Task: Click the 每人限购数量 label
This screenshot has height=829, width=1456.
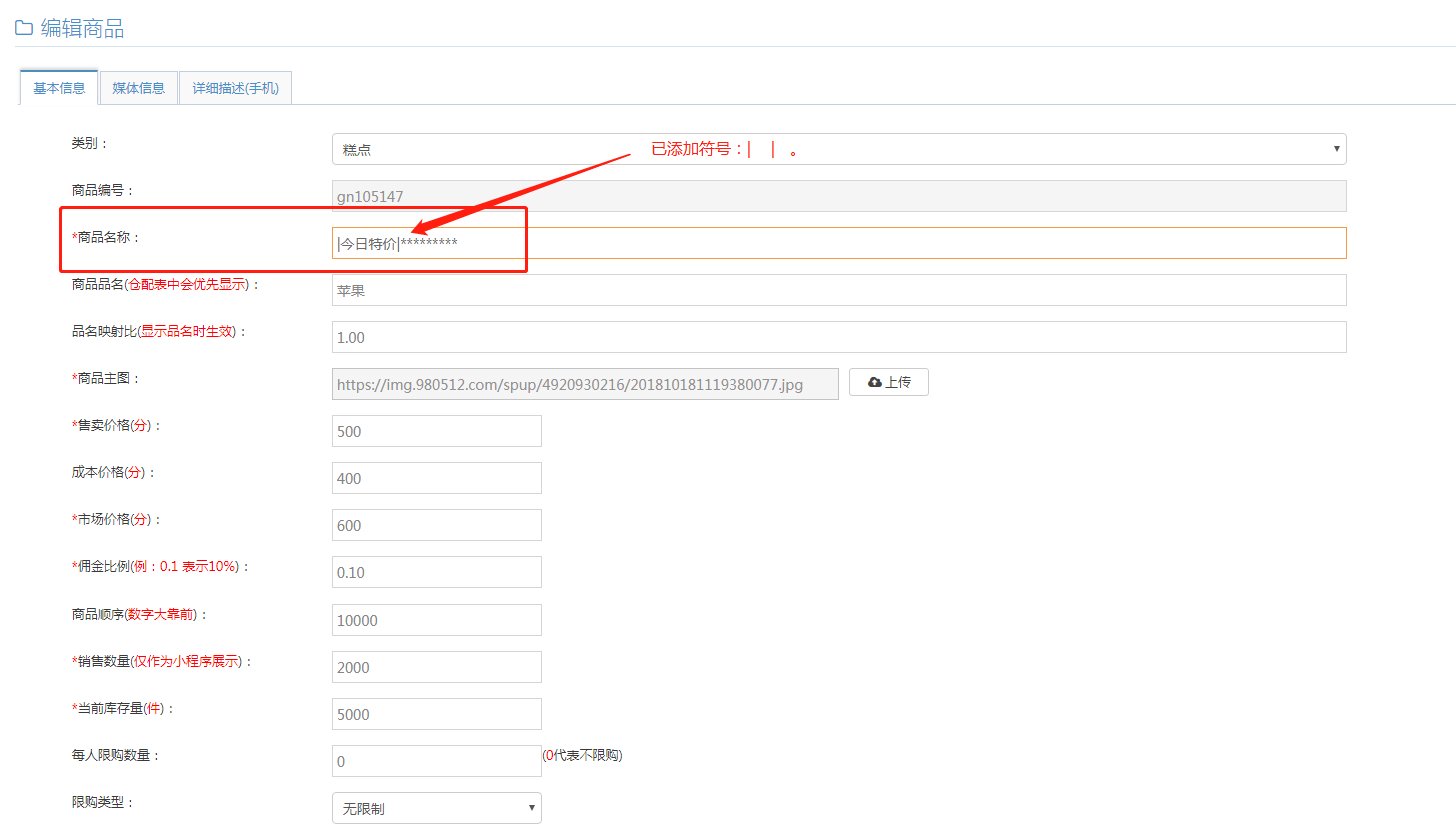Action: click(x=116, y=755)
